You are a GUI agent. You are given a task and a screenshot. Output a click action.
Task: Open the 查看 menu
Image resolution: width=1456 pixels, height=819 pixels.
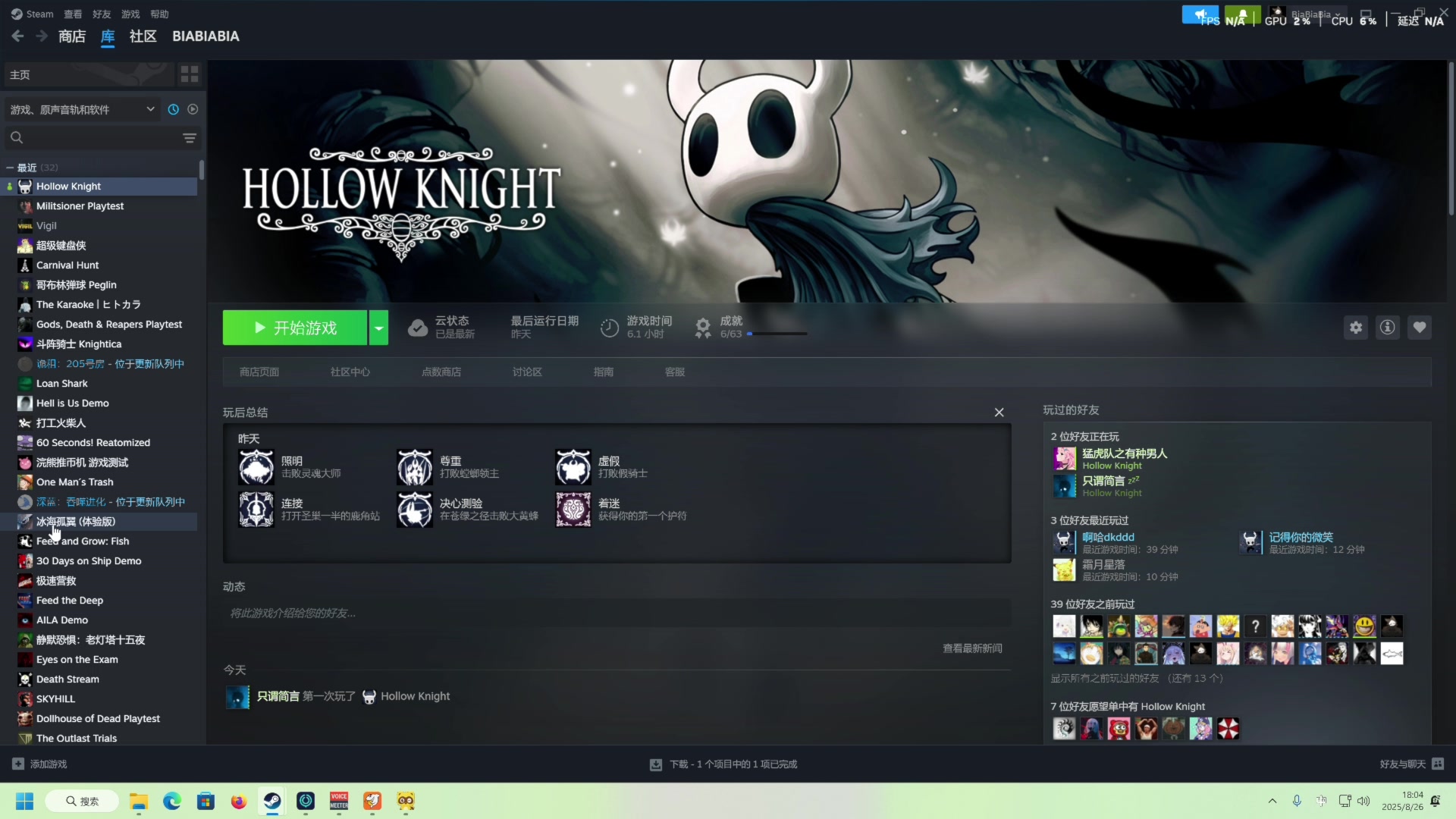(x=73, y=14)
